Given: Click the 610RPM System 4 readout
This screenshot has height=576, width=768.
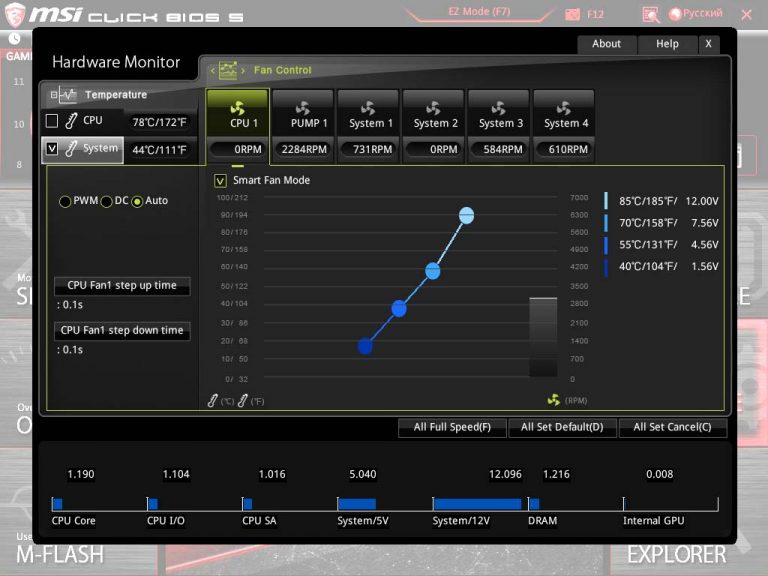Looking at the screenshot, I should point(564,149).
